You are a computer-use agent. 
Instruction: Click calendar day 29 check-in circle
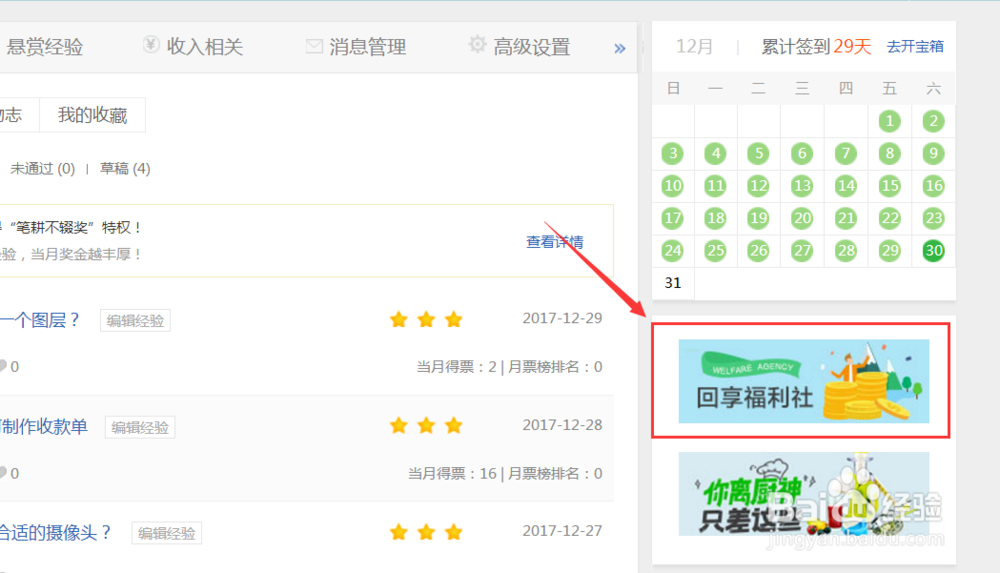(889, 250)
